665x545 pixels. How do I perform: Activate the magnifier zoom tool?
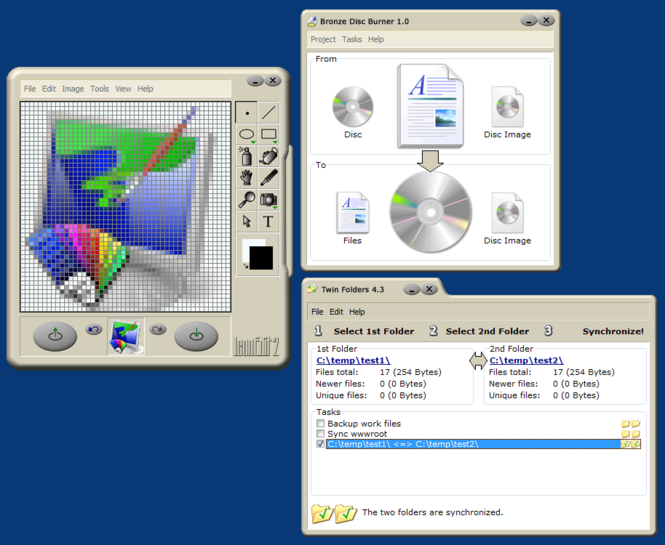[246, 199]
